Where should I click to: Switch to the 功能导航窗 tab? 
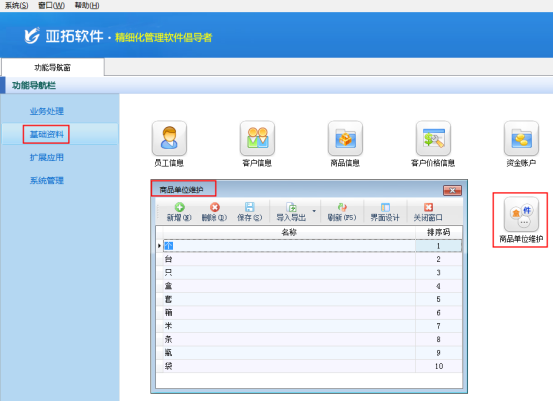coord(53,67)
